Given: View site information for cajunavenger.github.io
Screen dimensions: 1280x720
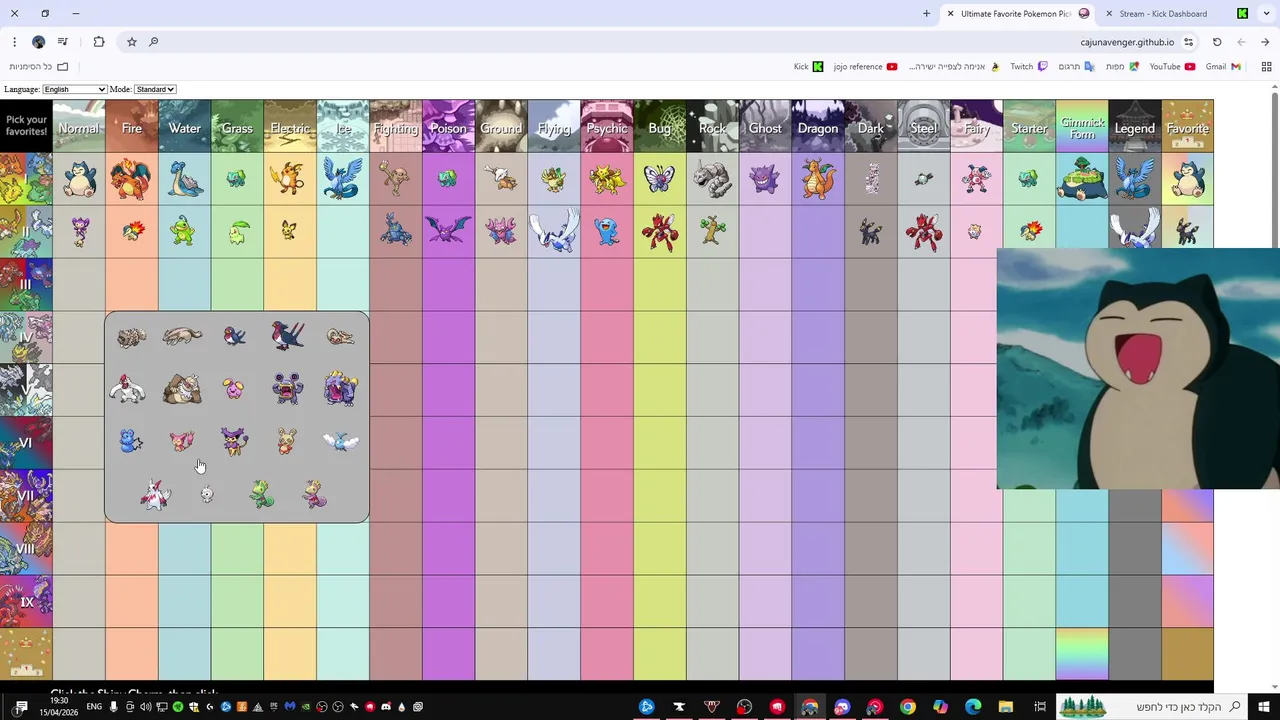Looking at the screenshot, I should click(1188, 42).
